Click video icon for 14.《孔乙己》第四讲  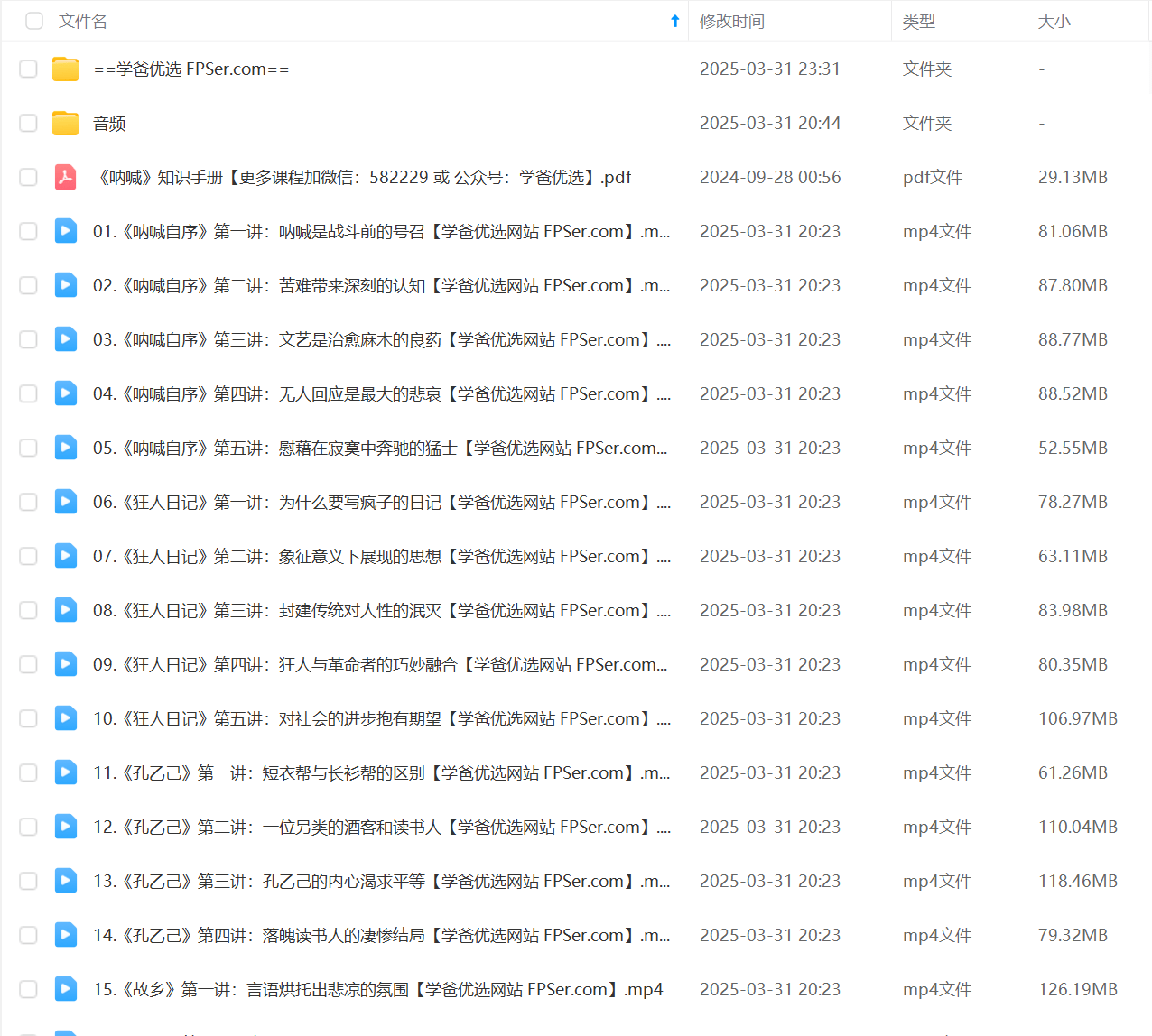pyautogui.click(x=65, y=935)
